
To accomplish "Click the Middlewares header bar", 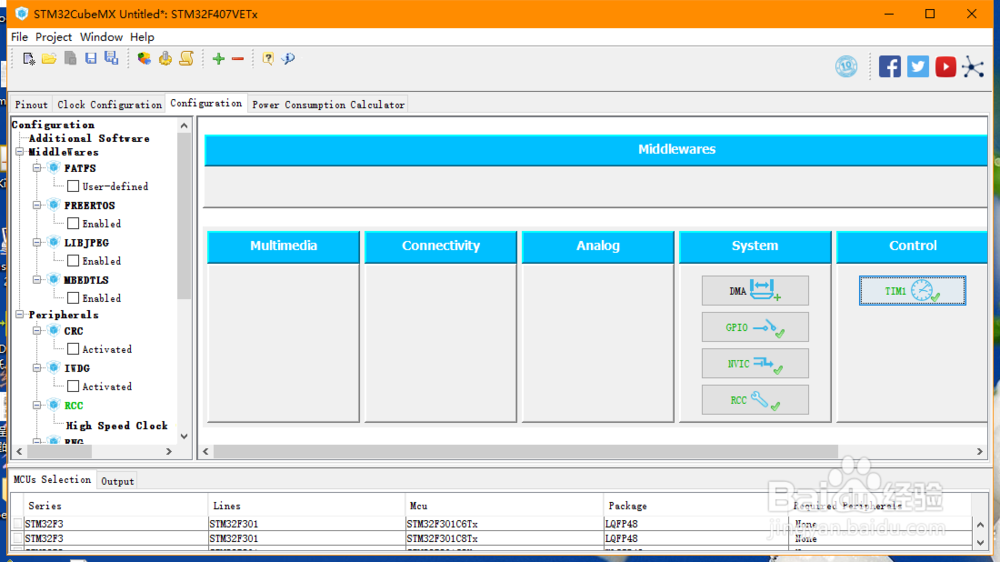I will (596, 149).
